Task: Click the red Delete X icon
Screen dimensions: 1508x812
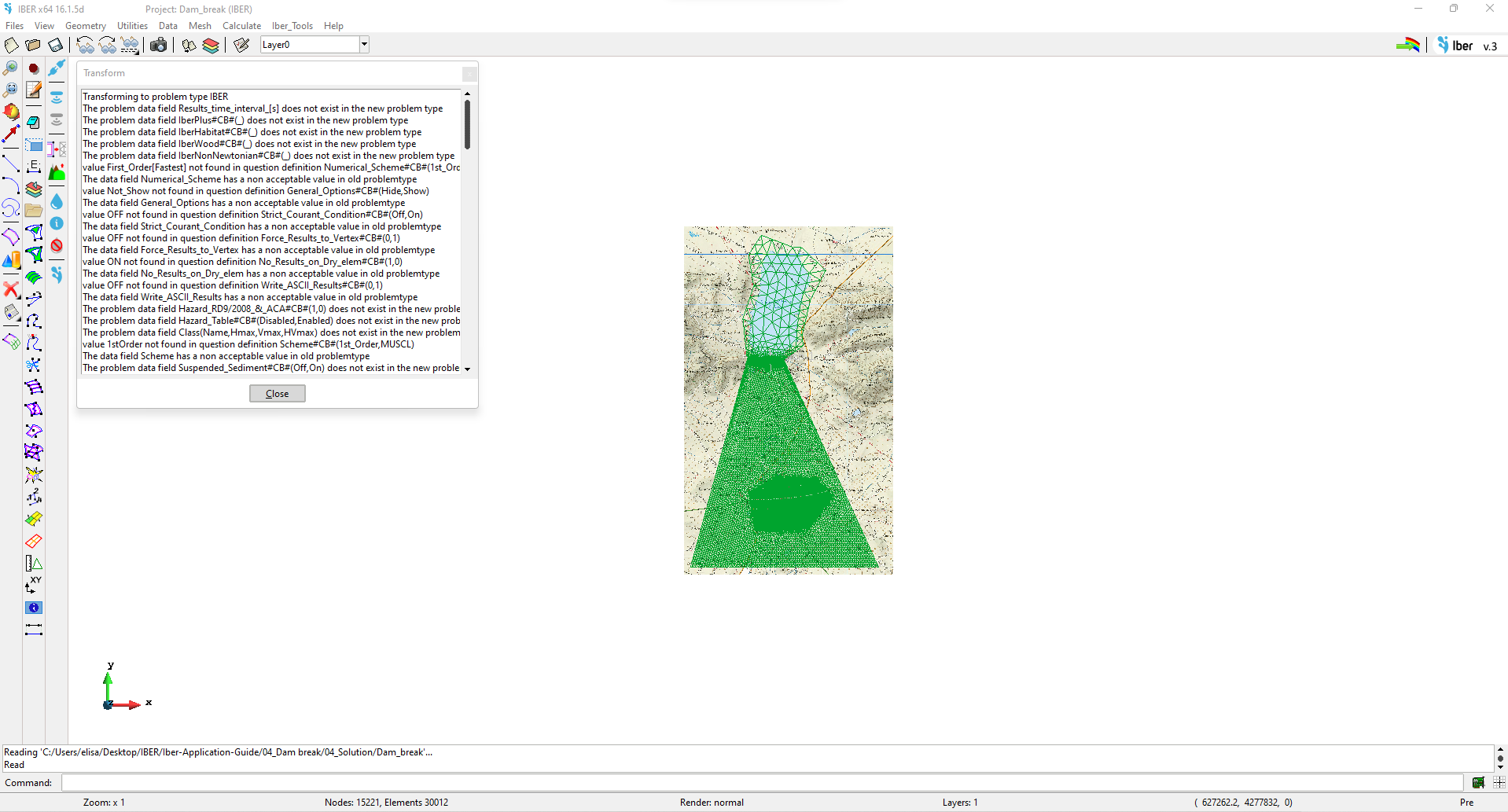Action: click(x=11, y=290)
